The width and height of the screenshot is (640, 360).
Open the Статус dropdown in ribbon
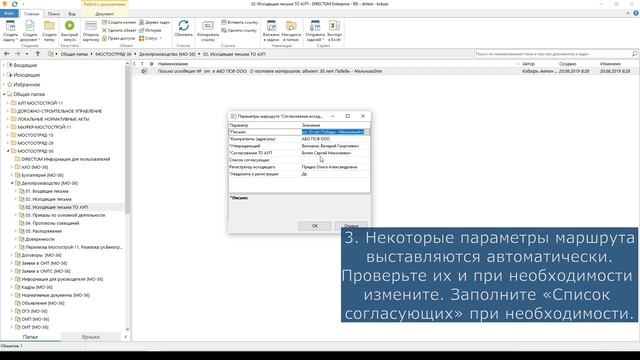coord(150,38)
